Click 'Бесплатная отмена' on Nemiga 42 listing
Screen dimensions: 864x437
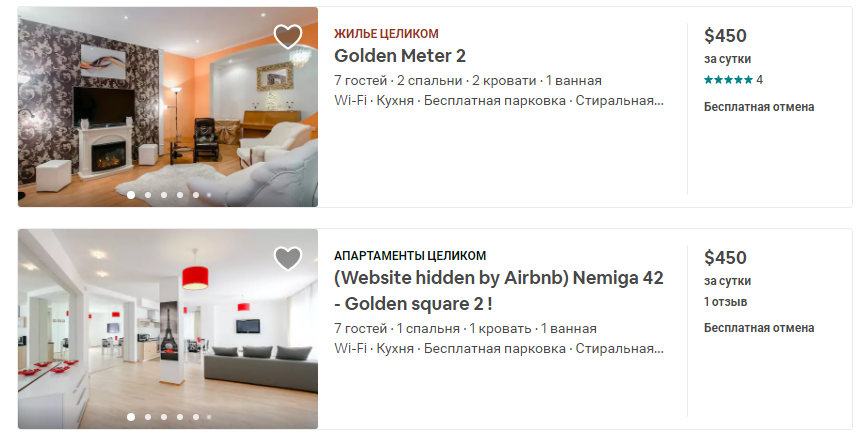pos(759,328)
